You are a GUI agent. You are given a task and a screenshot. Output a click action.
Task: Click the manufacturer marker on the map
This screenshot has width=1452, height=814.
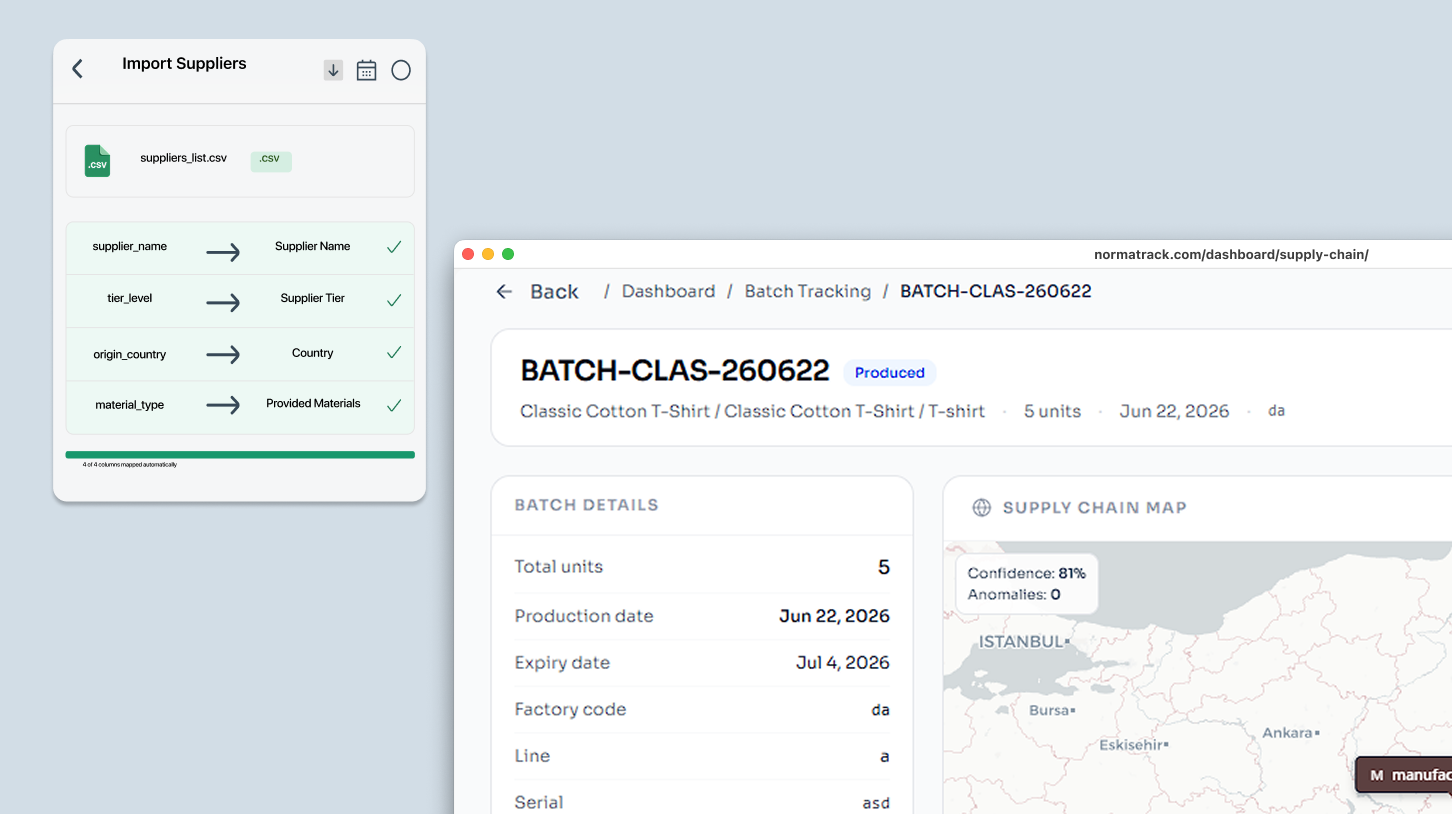[x=1404, y=775]
